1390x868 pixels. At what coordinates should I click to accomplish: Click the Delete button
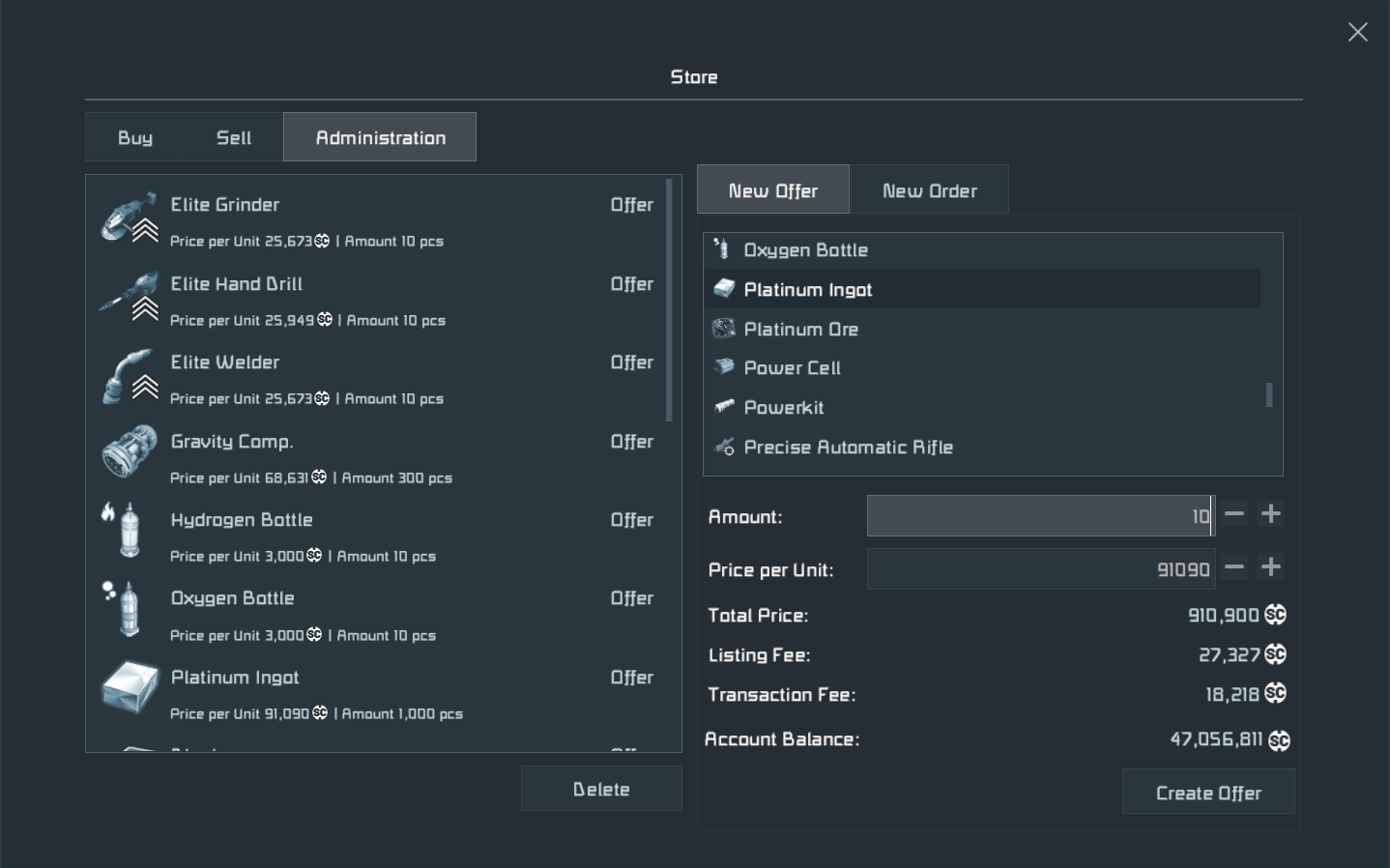pyautogui.click(x=601, y=789)
